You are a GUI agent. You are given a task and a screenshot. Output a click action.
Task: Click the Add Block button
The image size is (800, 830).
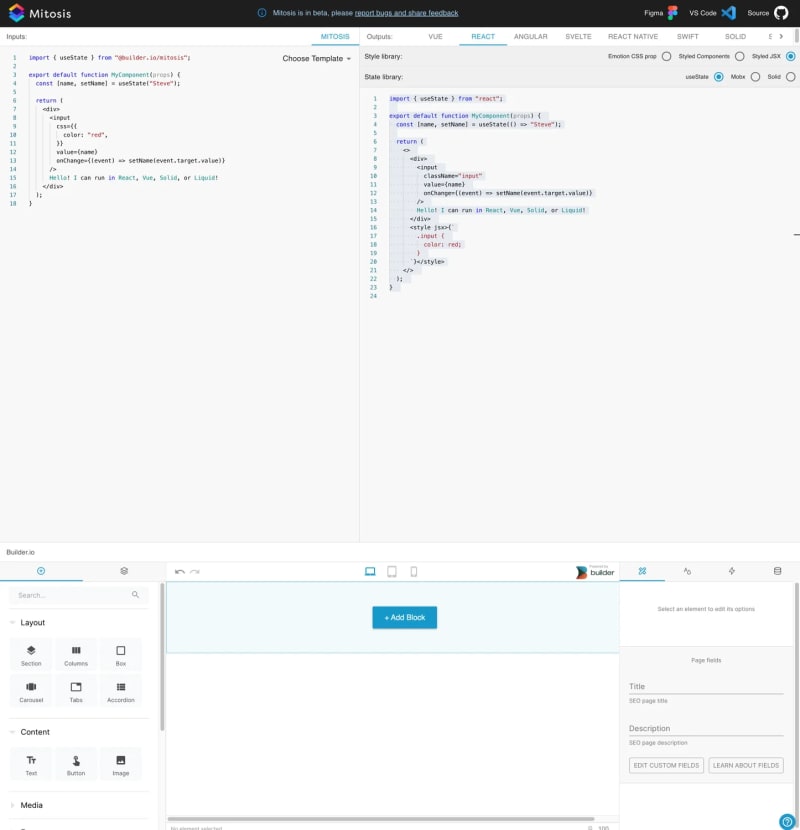point(405,617)
